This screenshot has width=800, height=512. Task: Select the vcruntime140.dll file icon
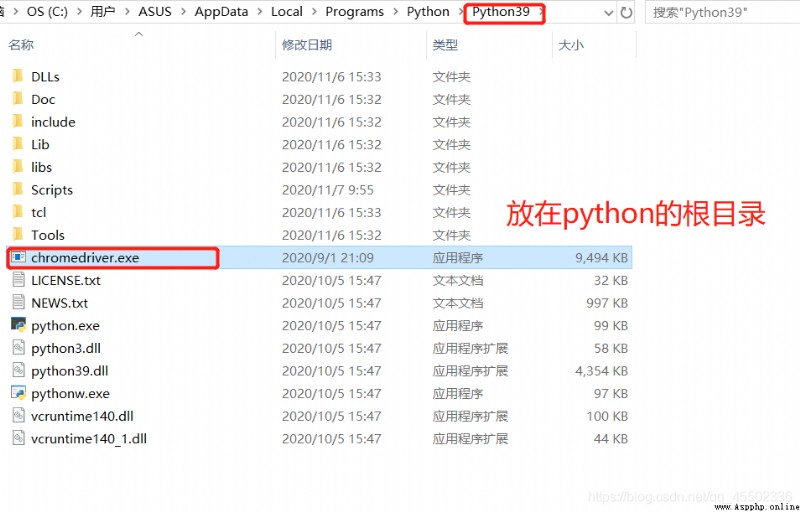pyautogui.click(x=18, y=416)
